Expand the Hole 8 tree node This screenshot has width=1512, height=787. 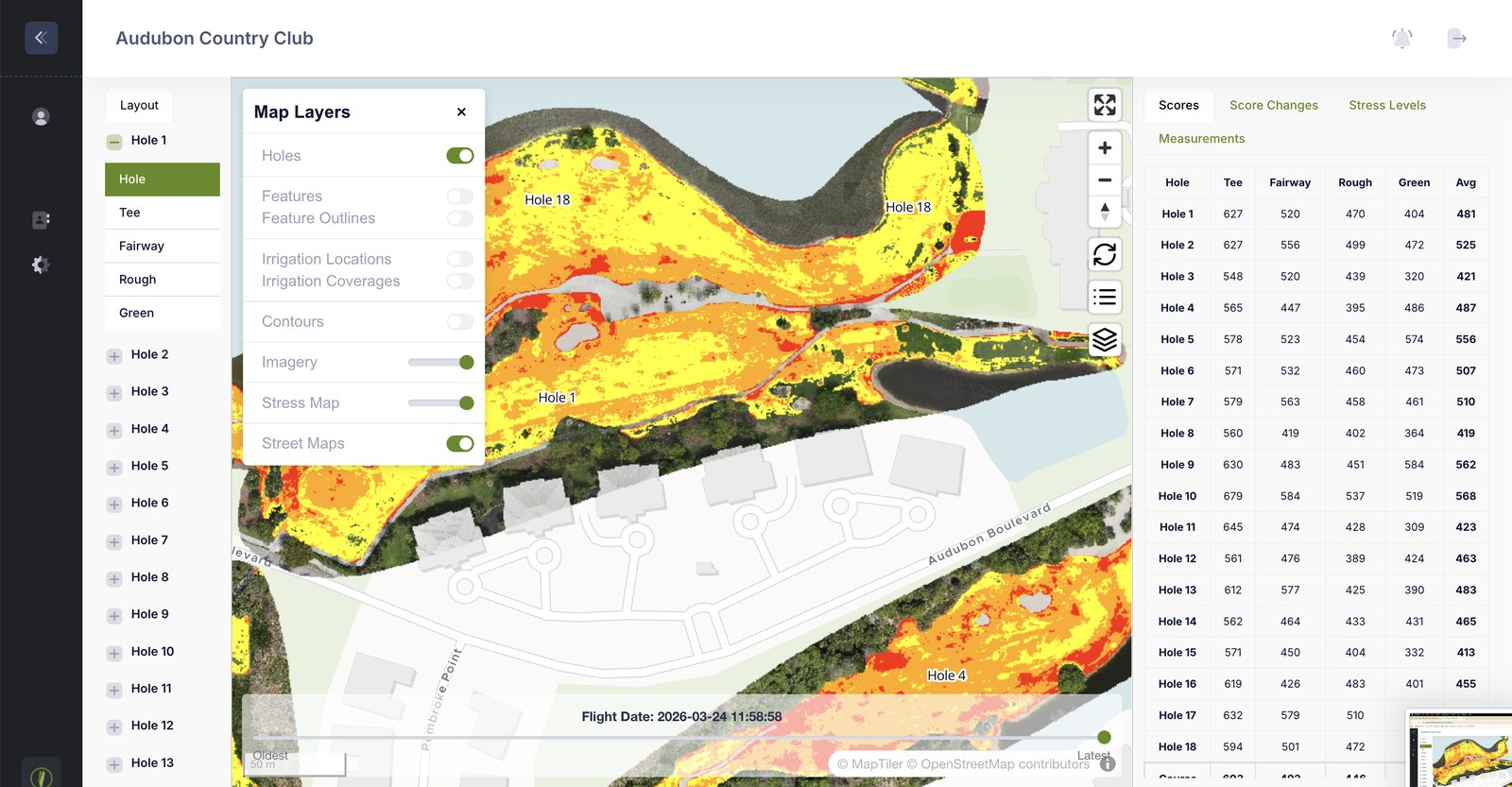(114, 579)
